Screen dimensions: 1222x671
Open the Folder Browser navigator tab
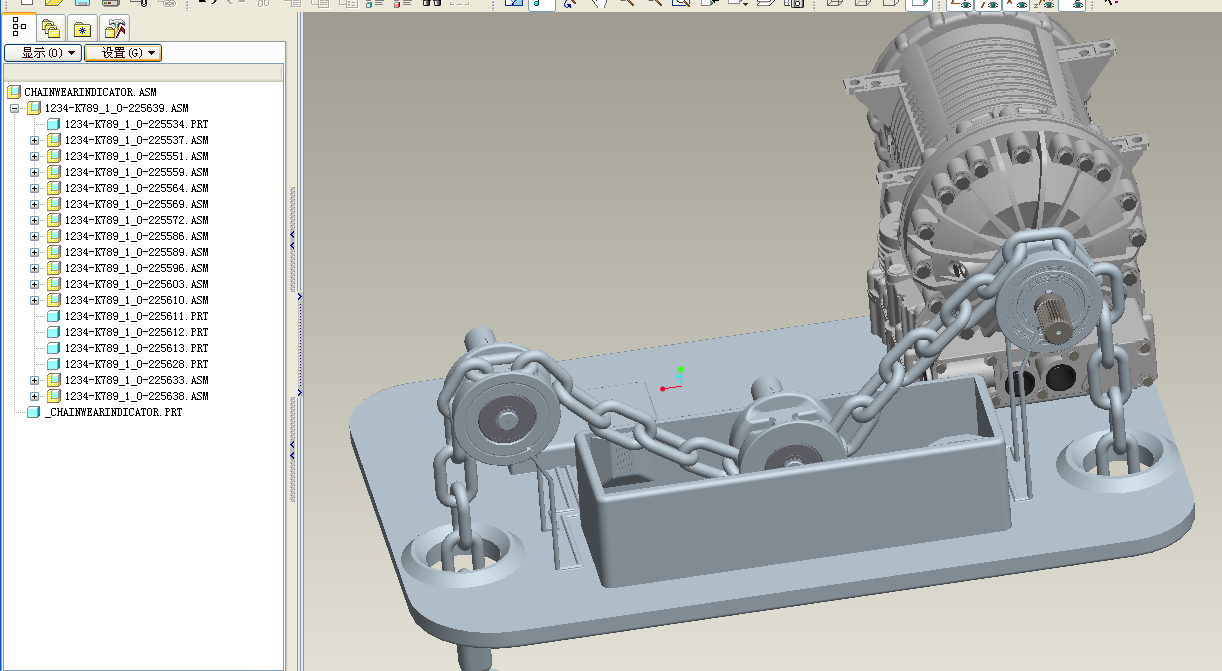[51, 28]
